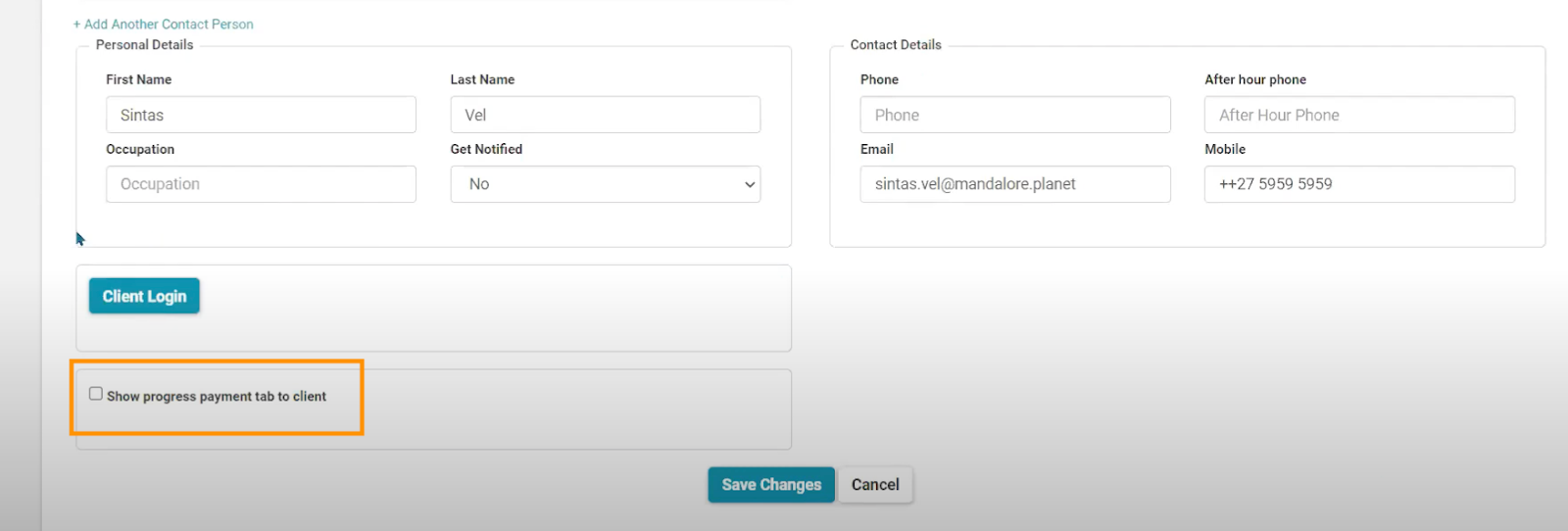This screenshot has width=1568, height=531.
Task: Cancel editing the contact form
Action: [875, 485]
